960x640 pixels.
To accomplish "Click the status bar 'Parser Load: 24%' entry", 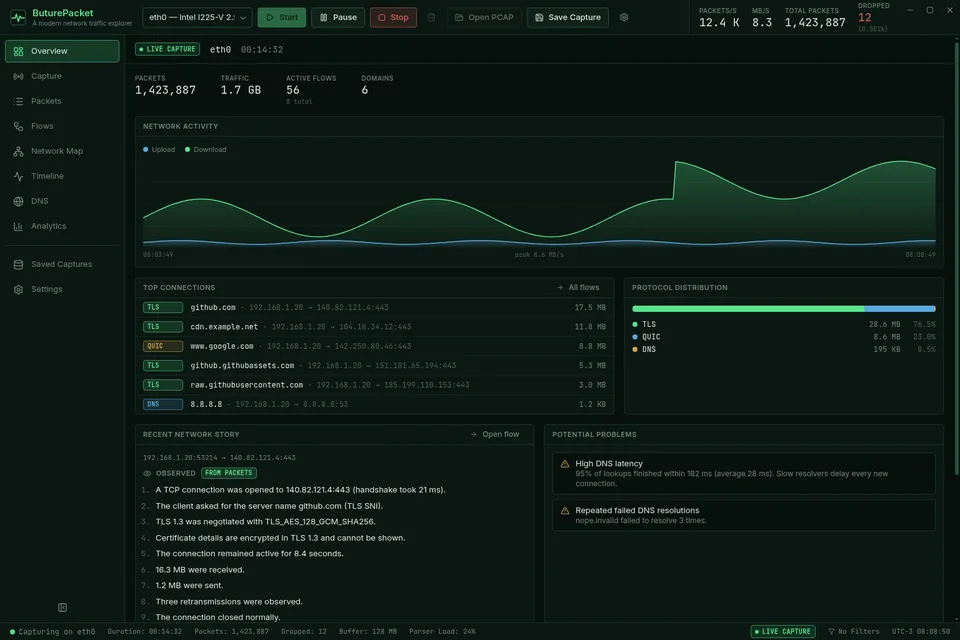I will tap(442, 631).
